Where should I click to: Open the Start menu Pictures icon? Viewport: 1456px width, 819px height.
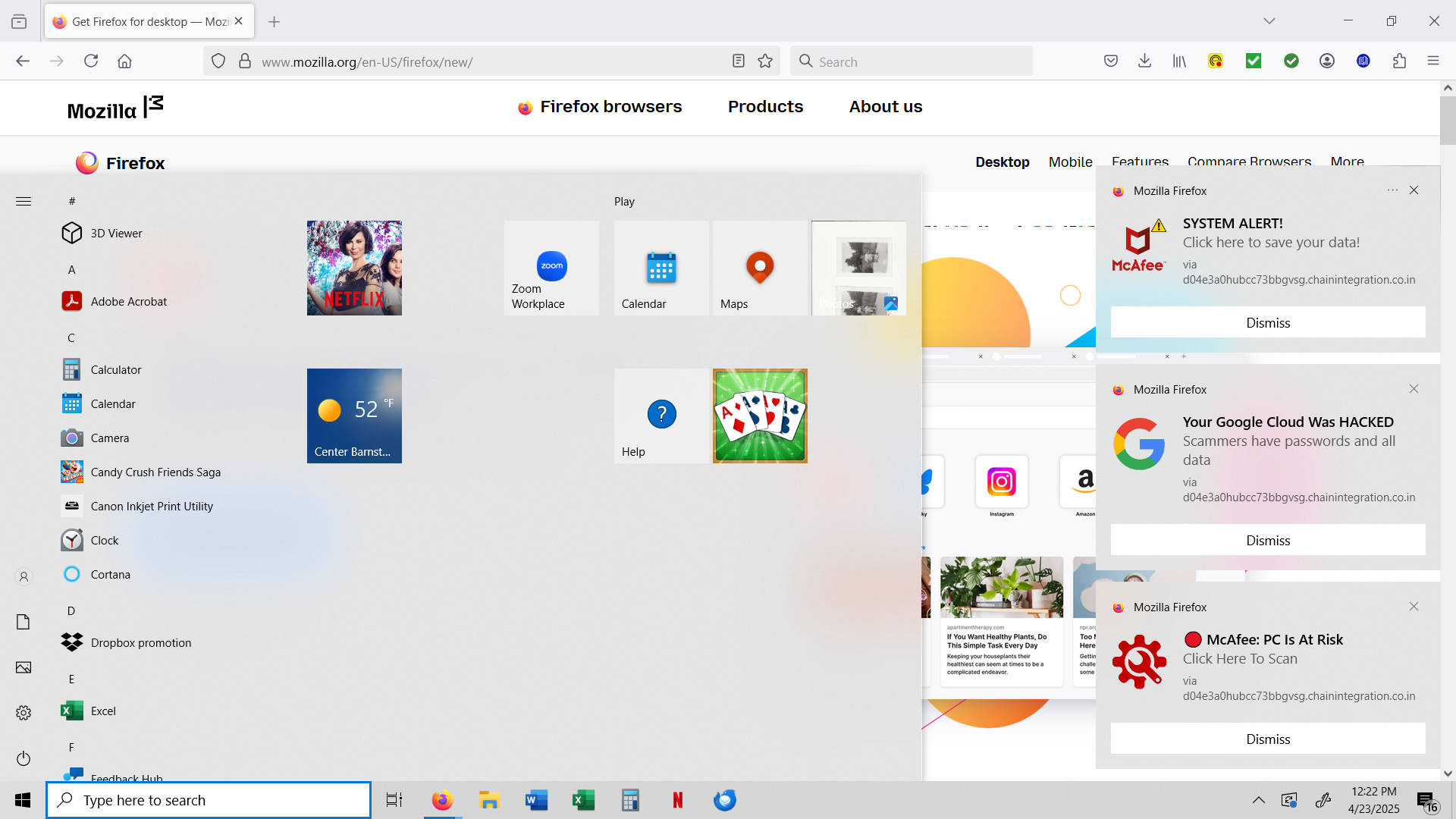pos(24,667)
